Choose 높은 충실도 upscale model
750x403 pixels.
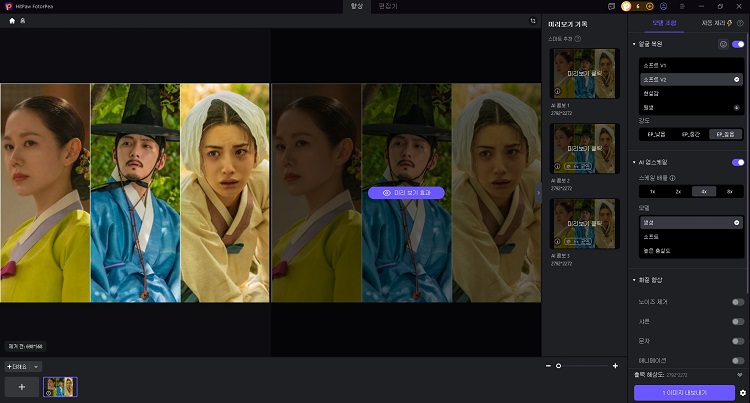(691, 251)
